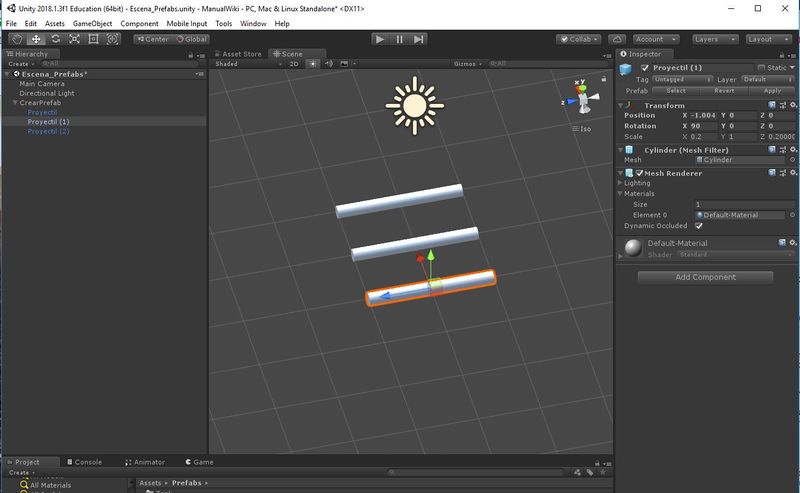Select the Hand tool in the toolbar
This screenshot has width=800, height=493.
pyautogui.click(x=17, y=39)
